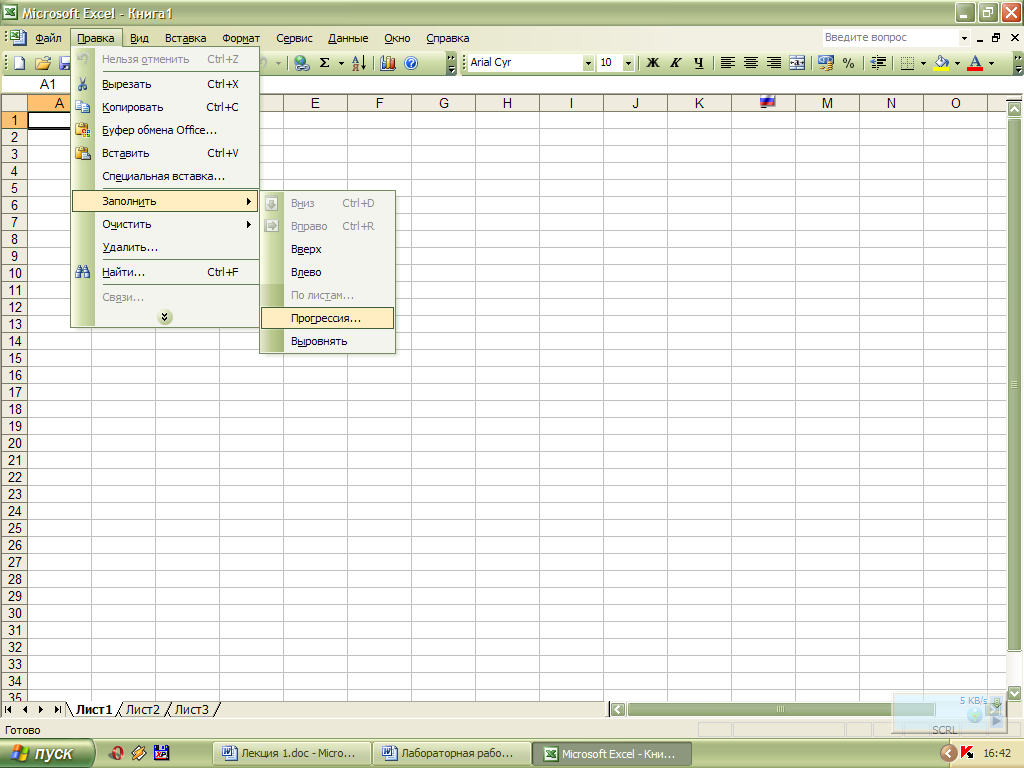Open the font name dropdown
Image resolution: width=1024 pixels, height=768 pixels.
(588, 63)
